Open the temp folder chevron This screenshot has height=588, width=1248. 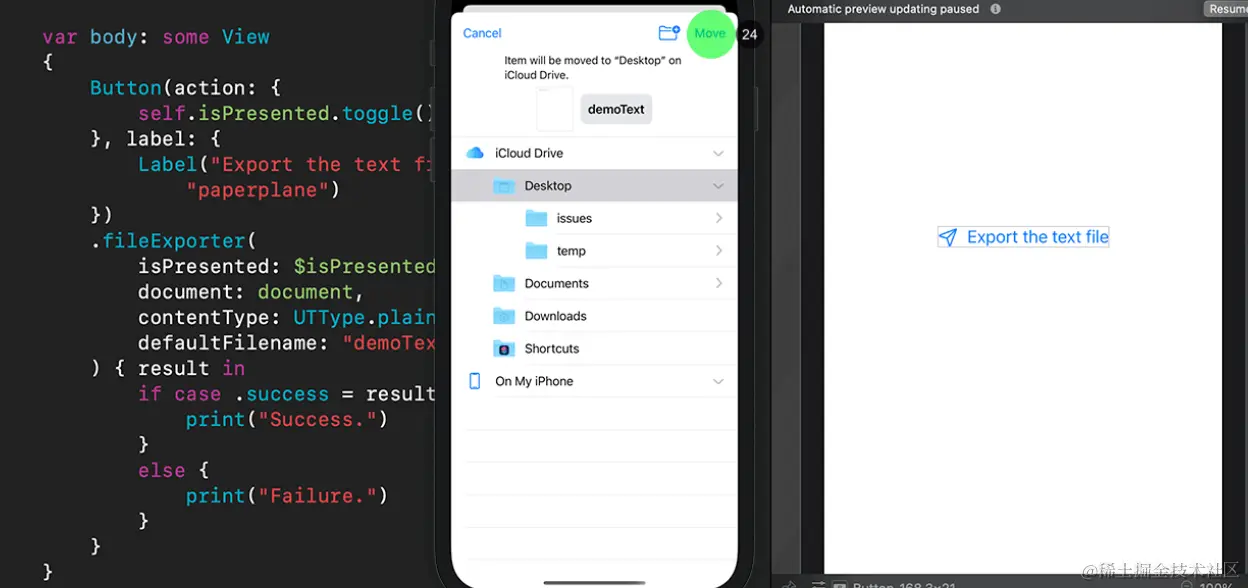pos(719,251)
